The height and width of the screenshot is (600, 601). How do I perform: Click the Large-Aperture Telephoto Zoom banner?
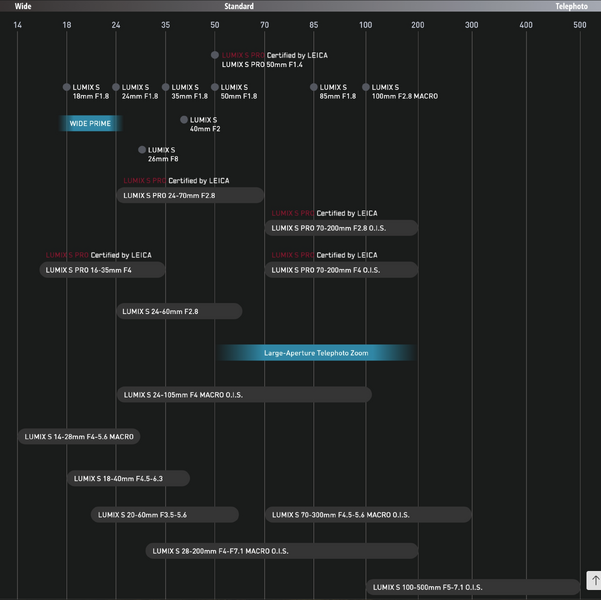(x=316, y=353)
